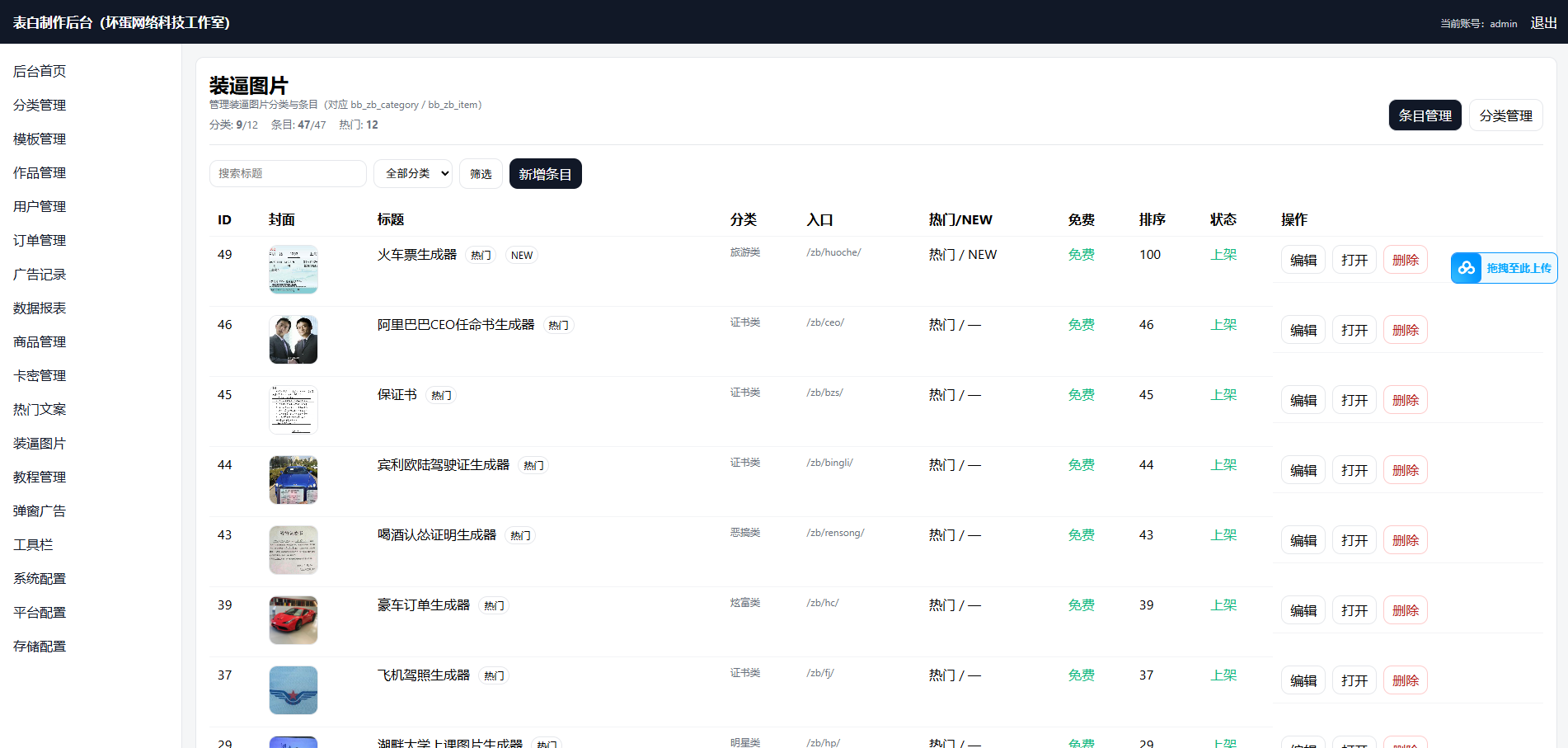
Task: Open 系统配置 from the sidebar
Action: click(x=40, y=578)
